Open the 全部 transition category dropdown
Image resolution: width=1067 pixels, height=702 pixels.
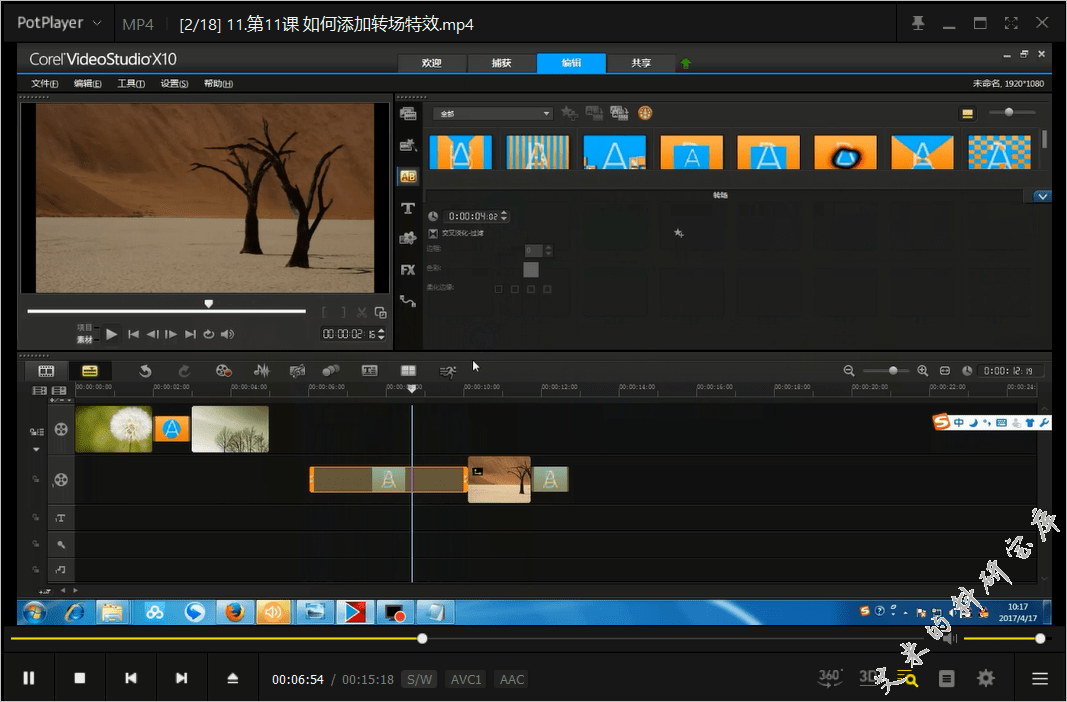[493, 114]
